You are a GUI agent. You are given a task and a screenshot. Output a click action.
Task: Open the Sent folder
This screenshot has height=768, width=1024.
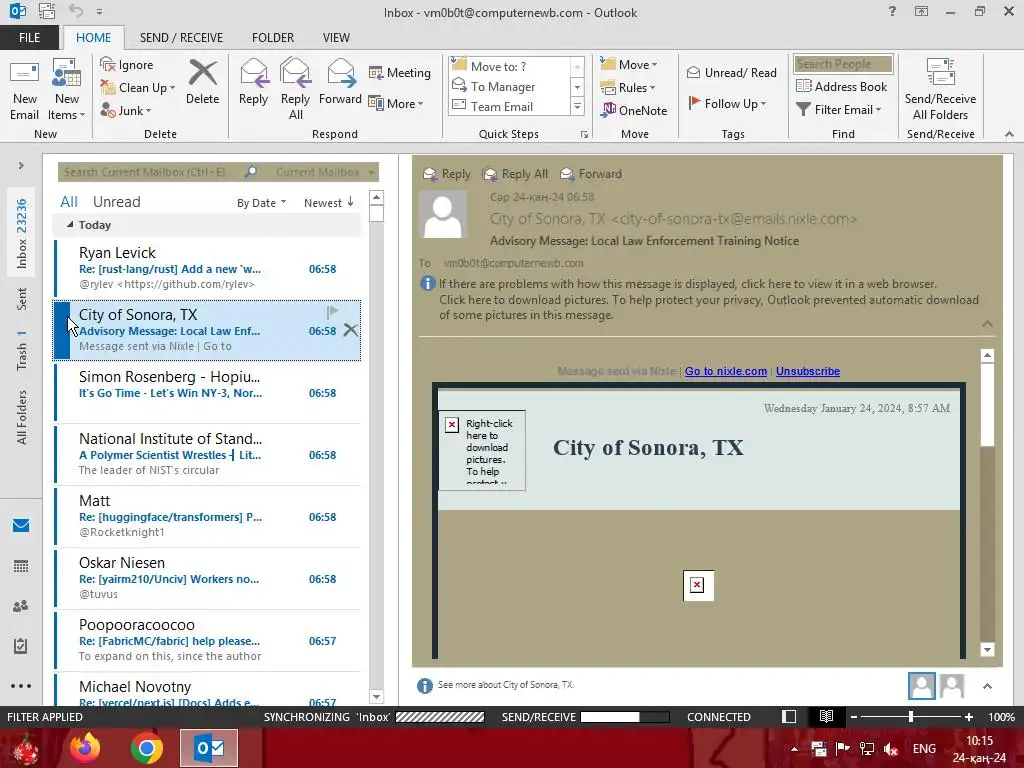22,298
